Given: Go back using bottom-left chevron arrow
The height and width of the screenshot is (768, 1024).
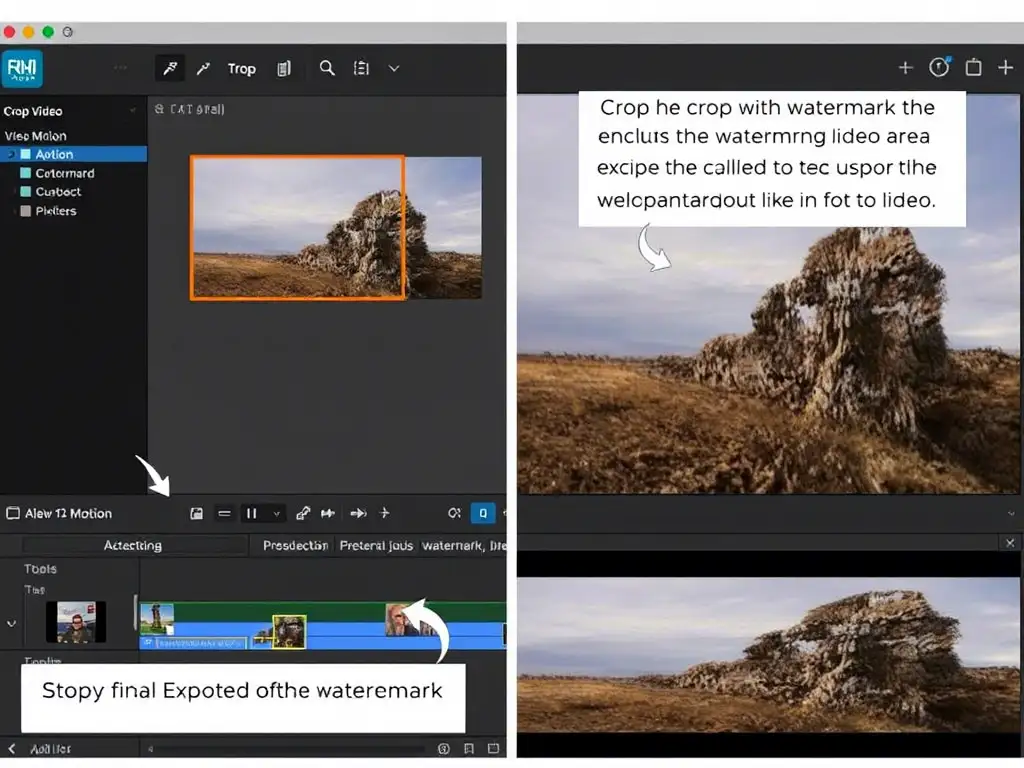Looking at the screenshot, I should 11,748.
